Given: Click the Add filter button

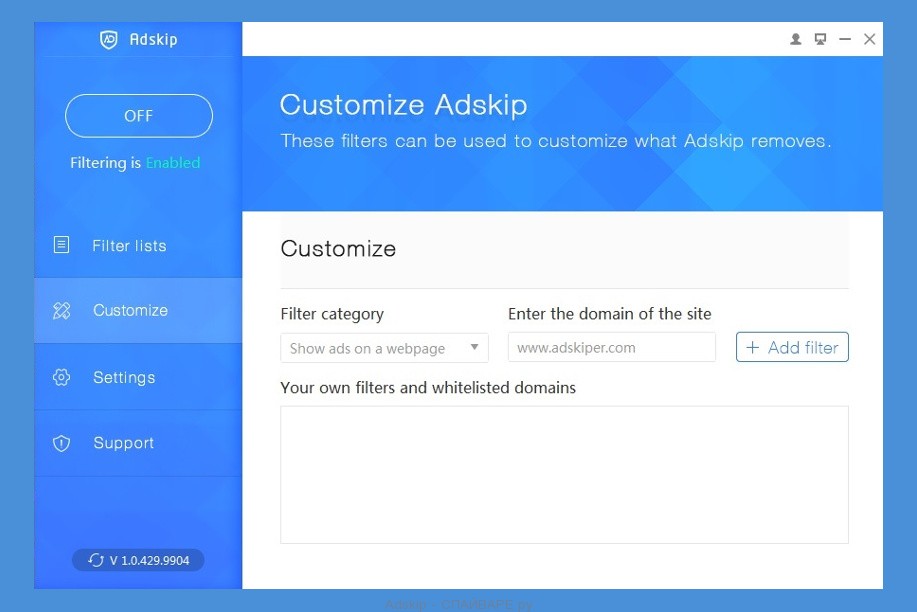Looking at the screenshot, I should tap(792, 348).
